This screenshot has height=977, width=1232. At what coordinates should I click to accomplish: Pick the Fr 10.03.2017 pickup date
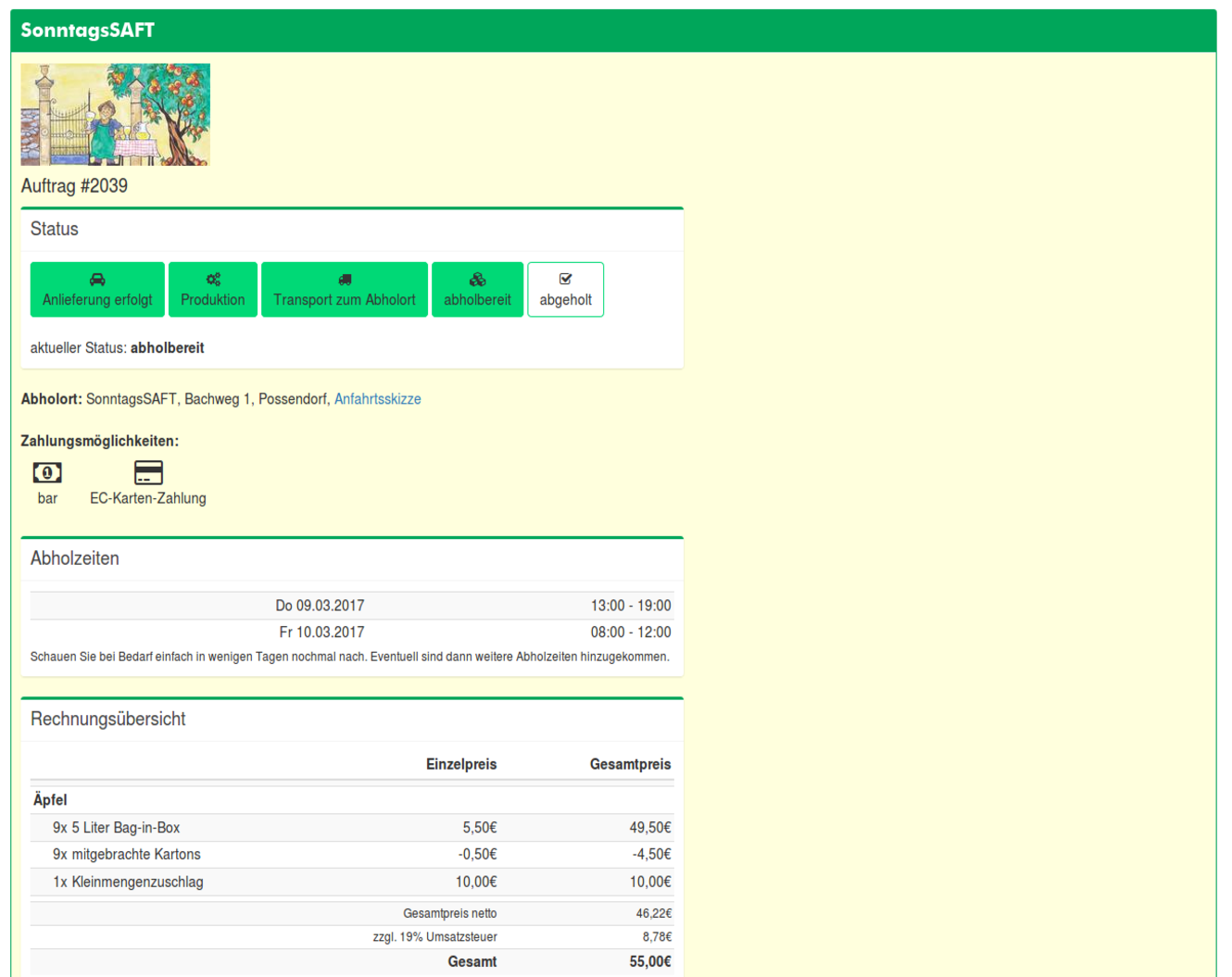click(x=321, y=633)
